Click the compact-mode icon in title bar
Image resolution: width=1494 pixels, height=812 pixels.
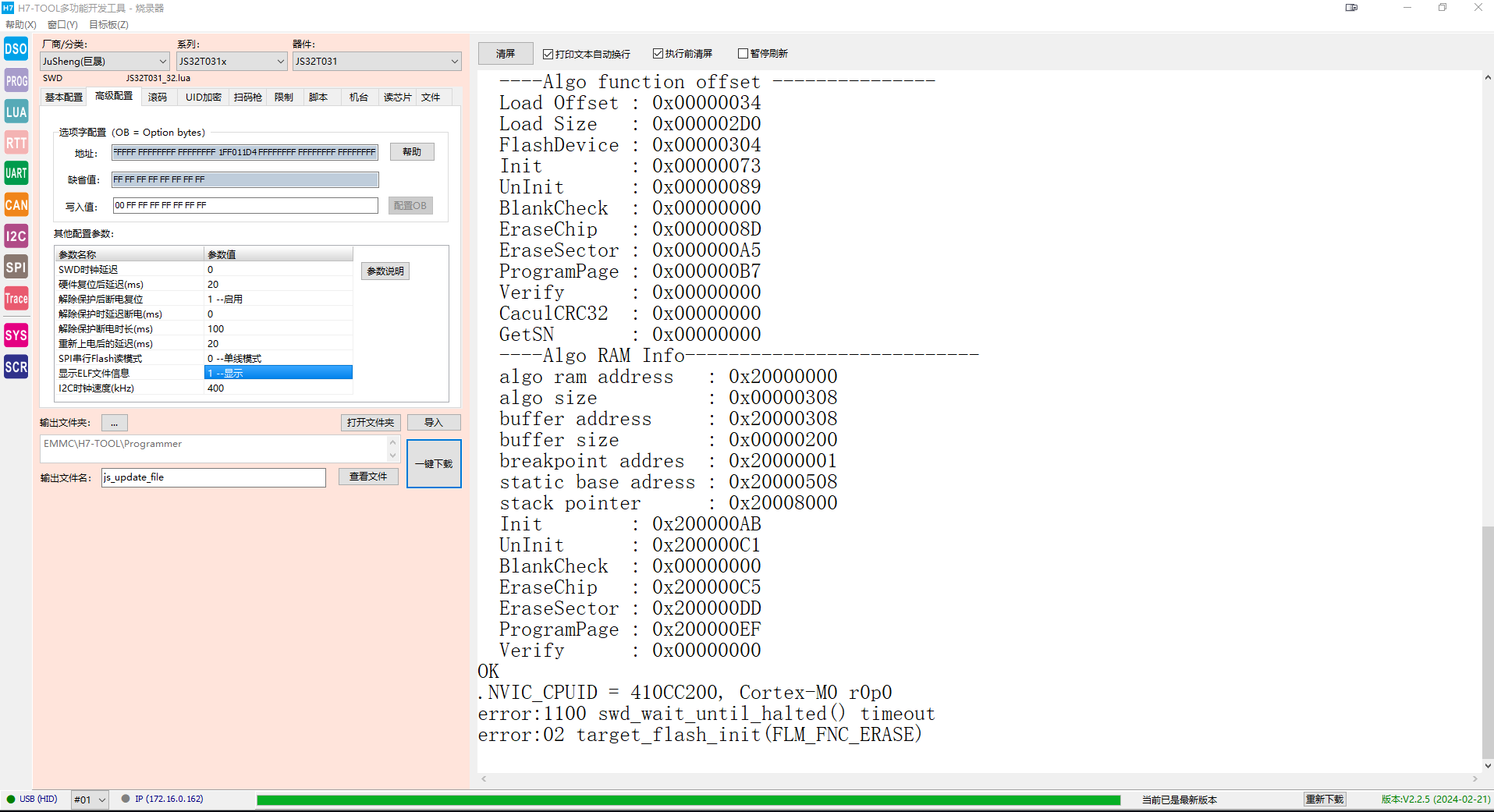1351,8
